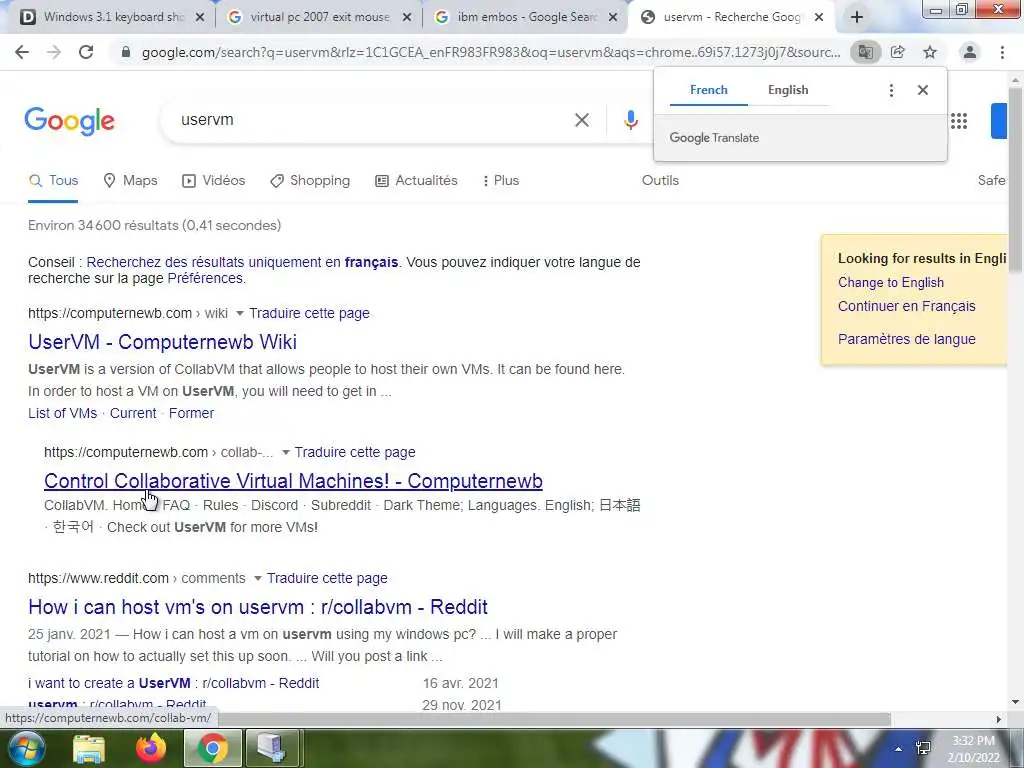Click the network icon in system tray
This screenshot has height=768, width=1024.
tap(923, 748)
